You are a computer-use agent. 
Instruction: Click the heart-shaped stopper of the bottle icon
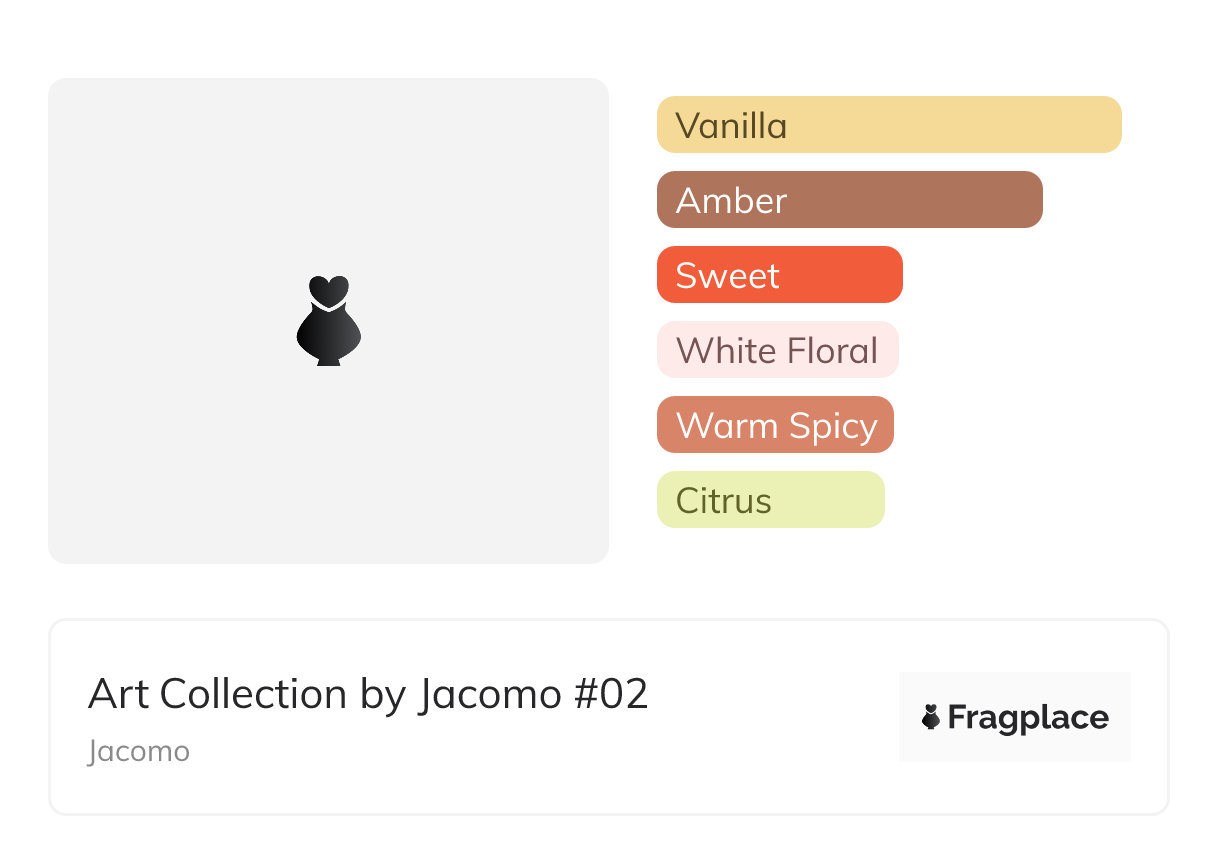329,290
